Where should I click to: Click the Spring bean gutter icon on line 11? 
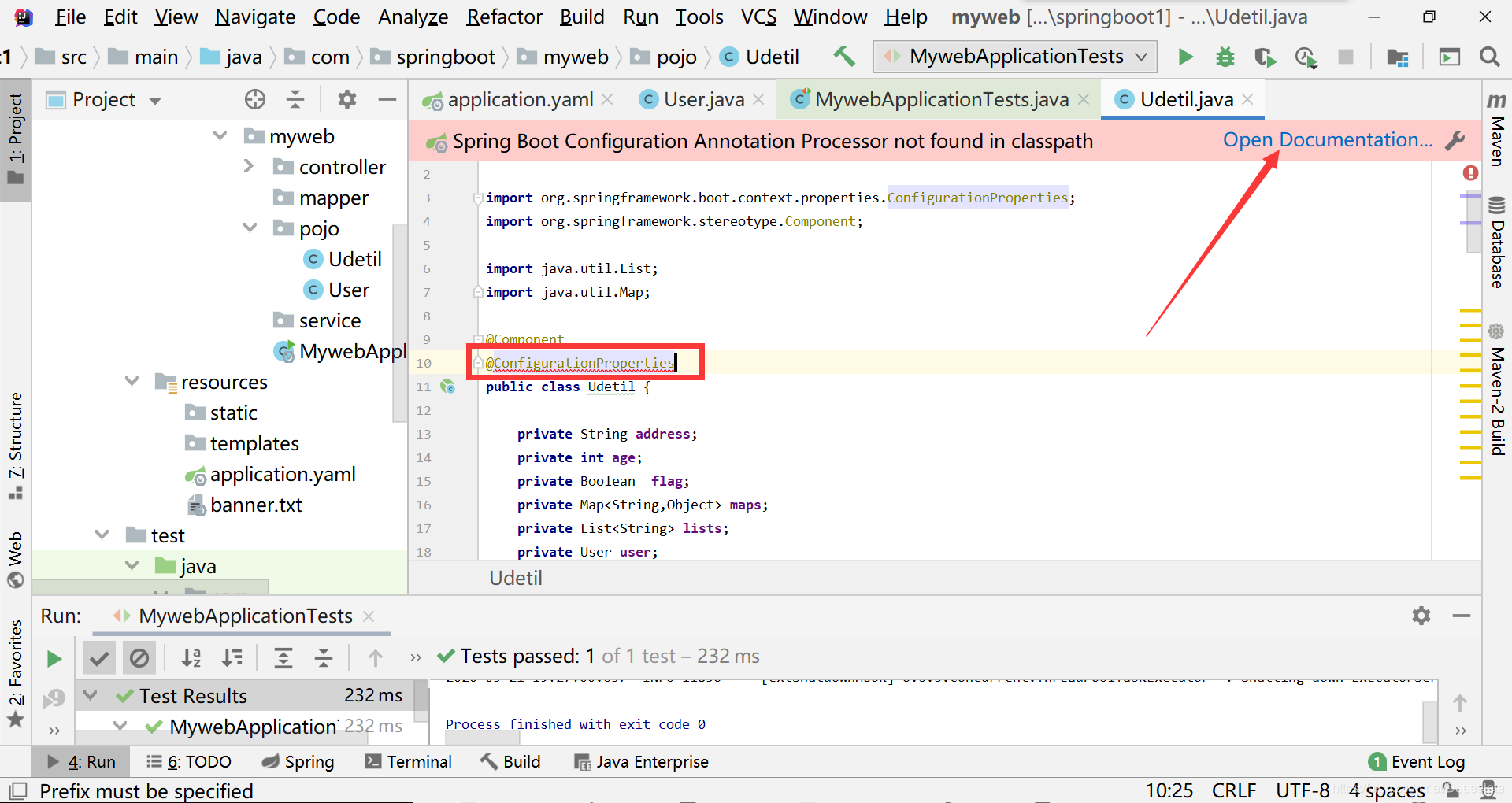[448, 387]
